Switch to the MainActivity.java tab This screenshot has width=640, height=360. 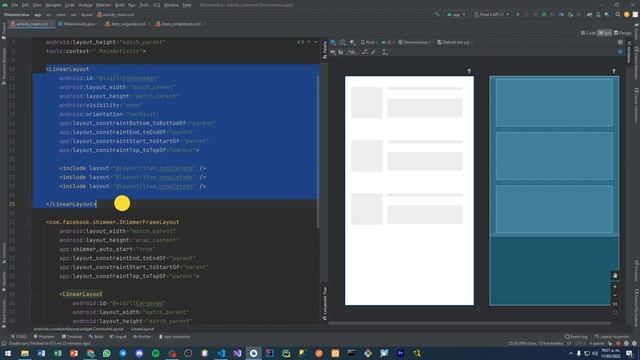click(x=79, y=24)
